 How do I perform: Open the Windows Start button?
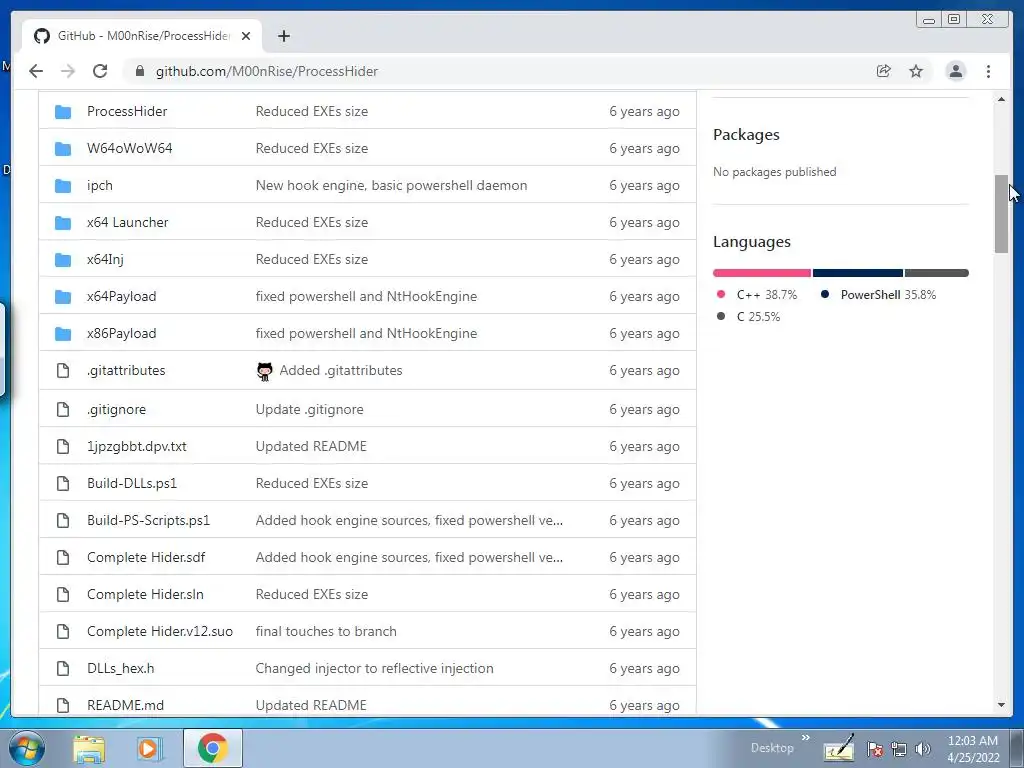[x=26, y=748]
